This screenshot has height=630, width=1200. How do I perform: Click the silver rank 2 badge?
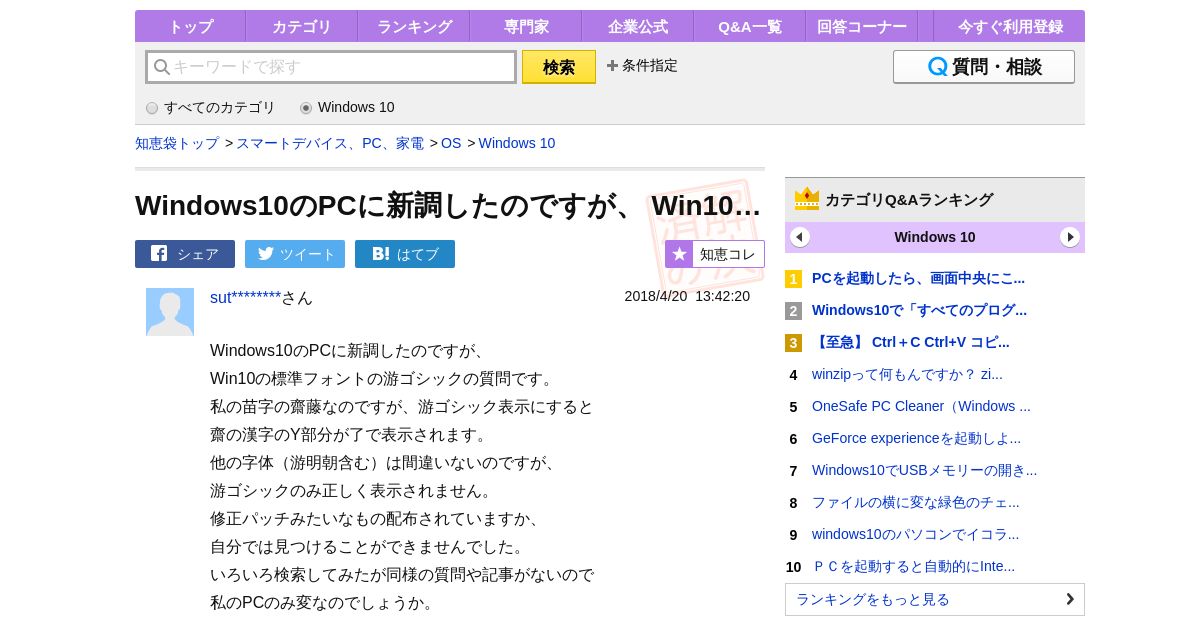[793, 311]
